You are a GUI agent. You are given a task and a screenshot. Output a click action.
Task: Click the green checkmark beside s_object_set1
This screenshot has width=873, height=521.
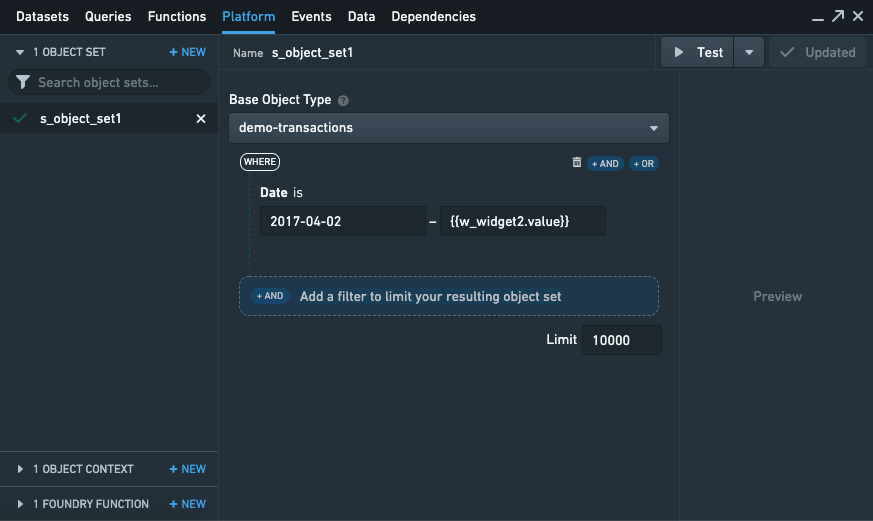[20, 118]
